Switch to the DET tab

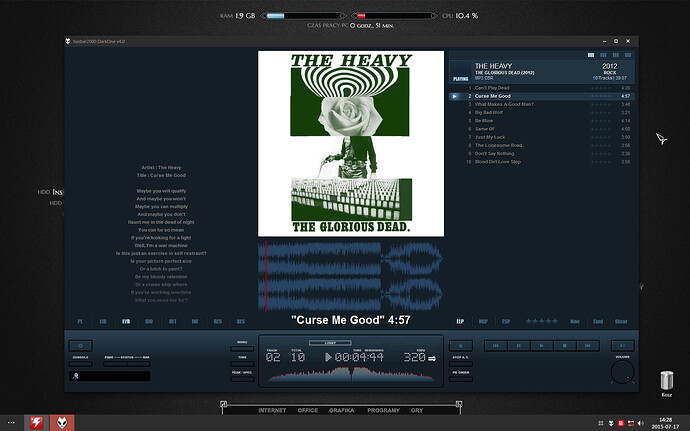click(x=172, y=321)
